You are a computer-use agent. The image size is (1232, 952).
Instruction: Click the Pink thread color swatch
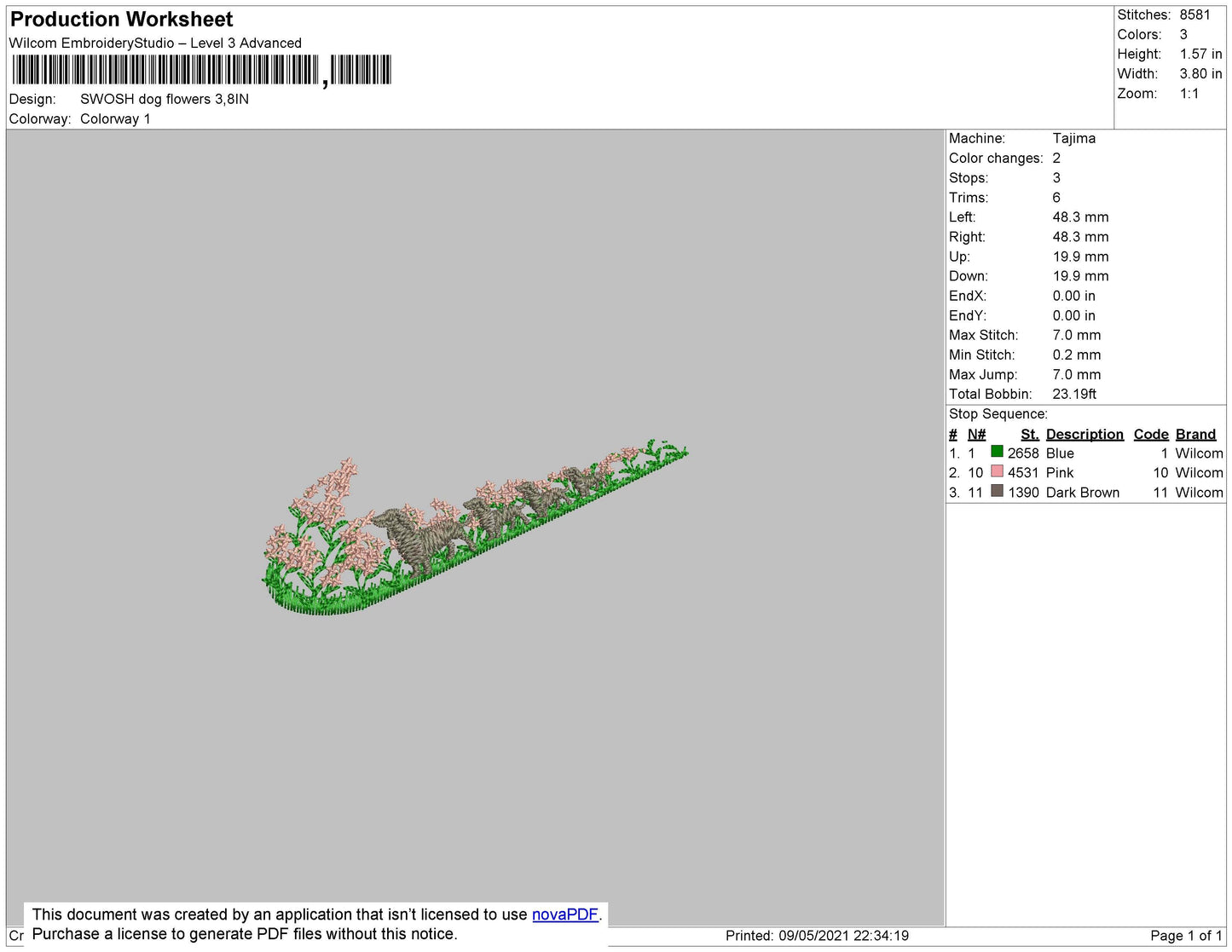coord(997,471)
